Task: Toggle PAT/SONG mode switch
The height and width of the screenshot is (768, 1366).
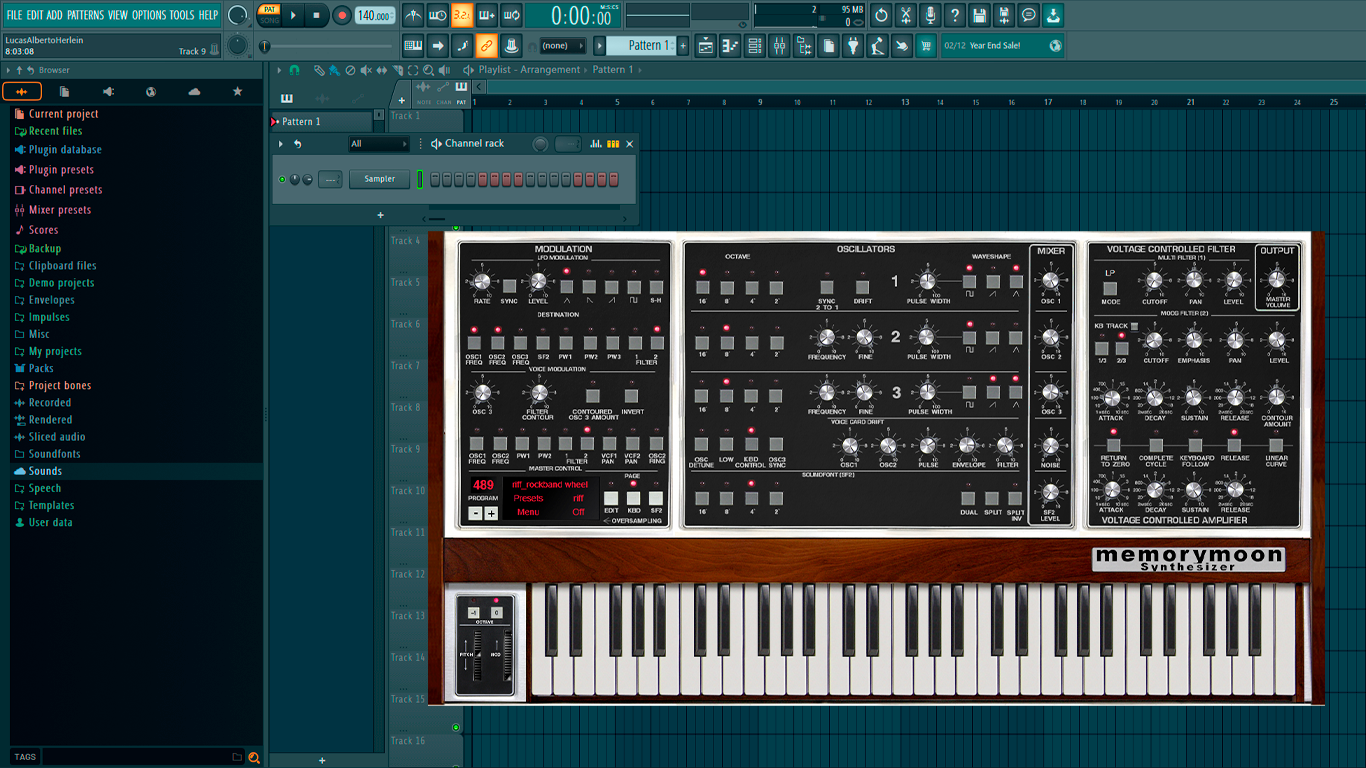Action: click(x=269, y=15)
